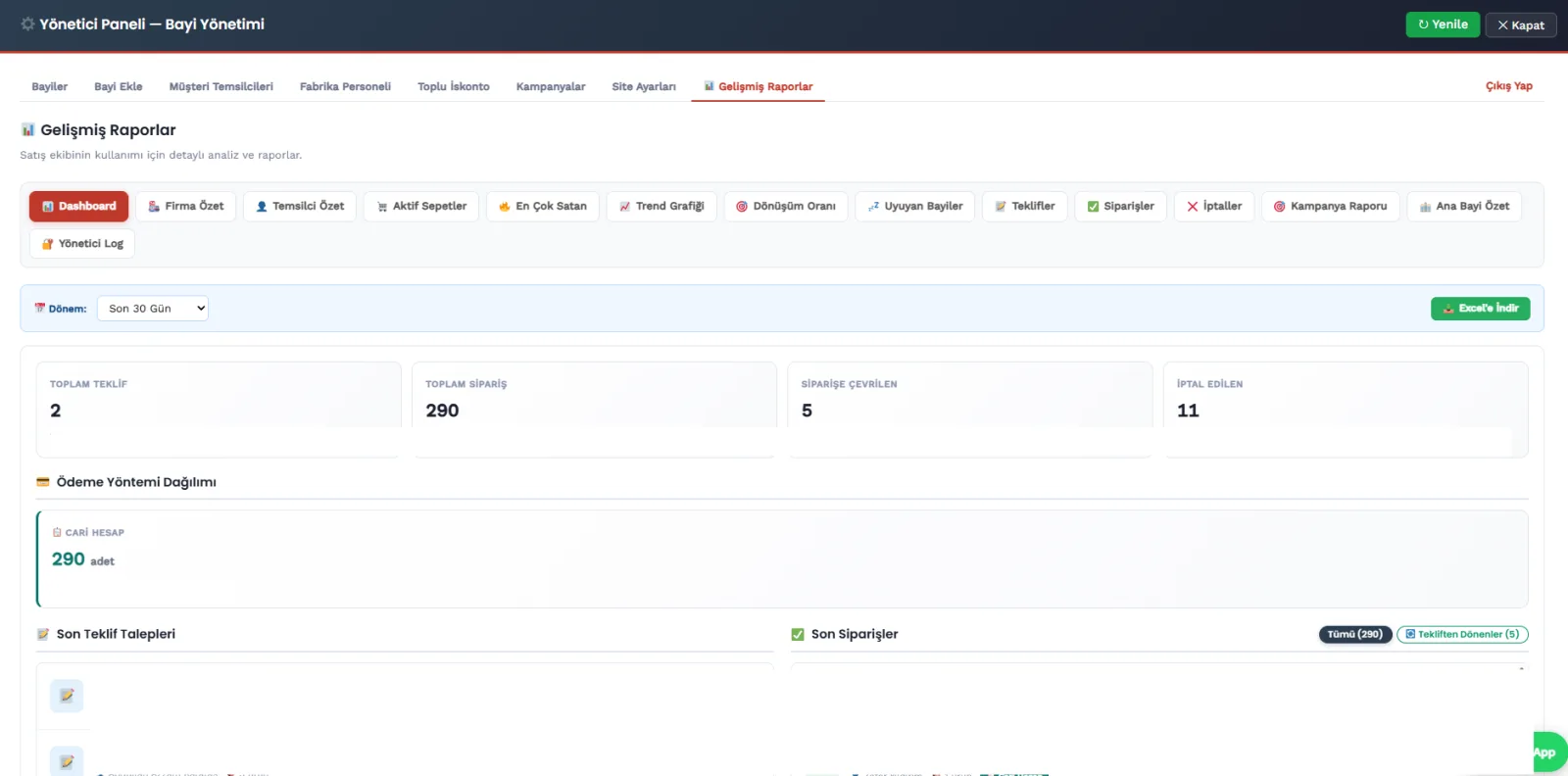This screenshot has width=1568, height=776.
Task: Close the panel with Kapat
Action: point(1521,24)
